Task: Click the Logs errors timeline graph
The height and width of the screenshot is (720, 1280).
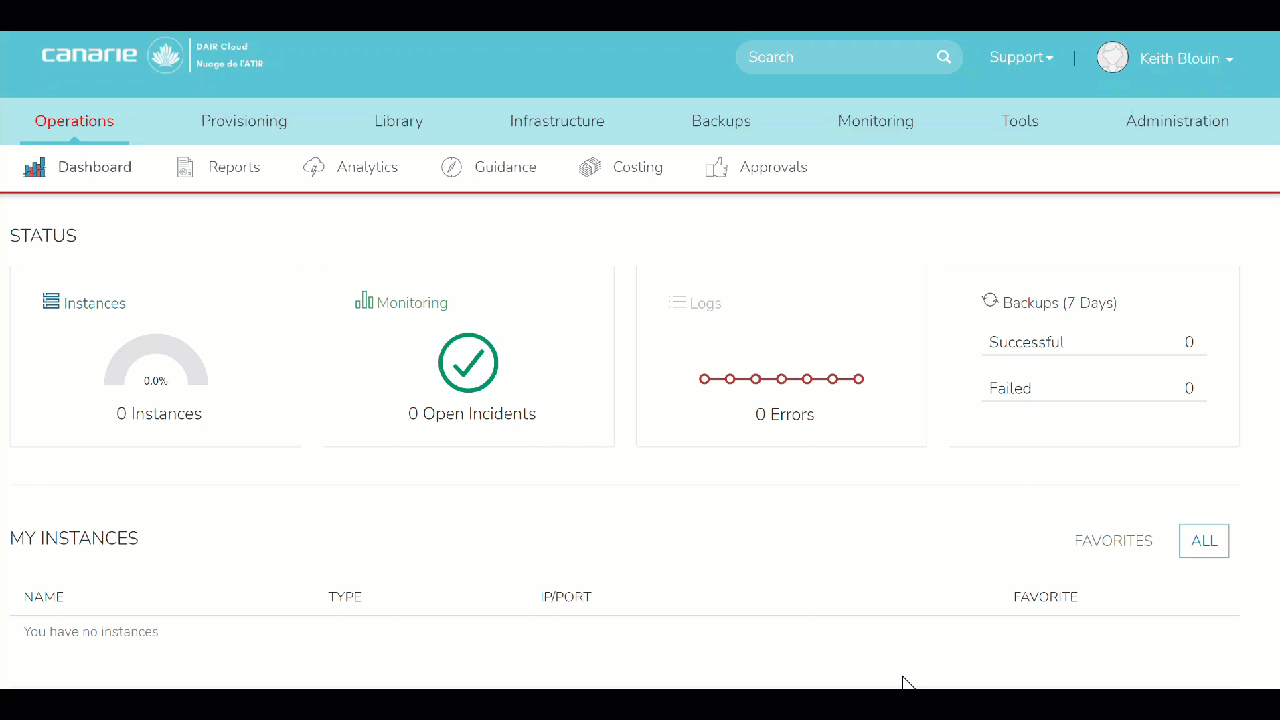Action: pos(781,379)
